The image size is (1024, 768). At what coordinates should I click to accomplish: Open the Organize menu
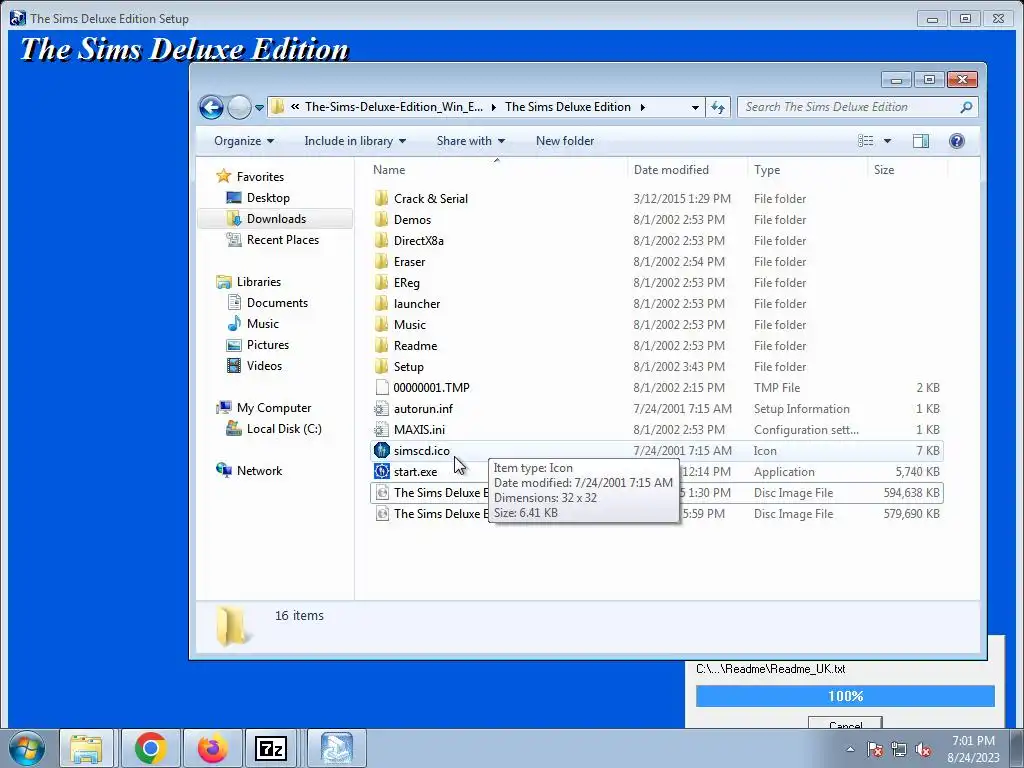244,141
